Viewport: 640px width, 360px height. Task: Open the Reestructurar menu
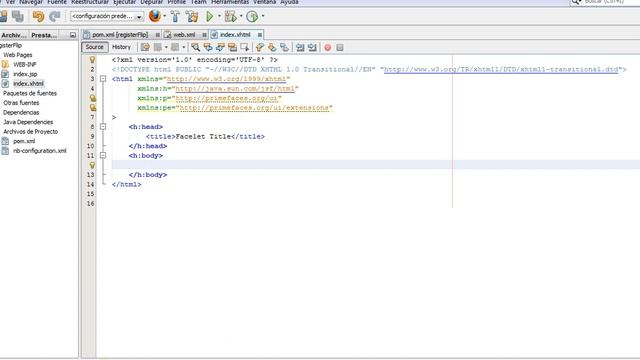pyautogui.click(x=90, y=2)
